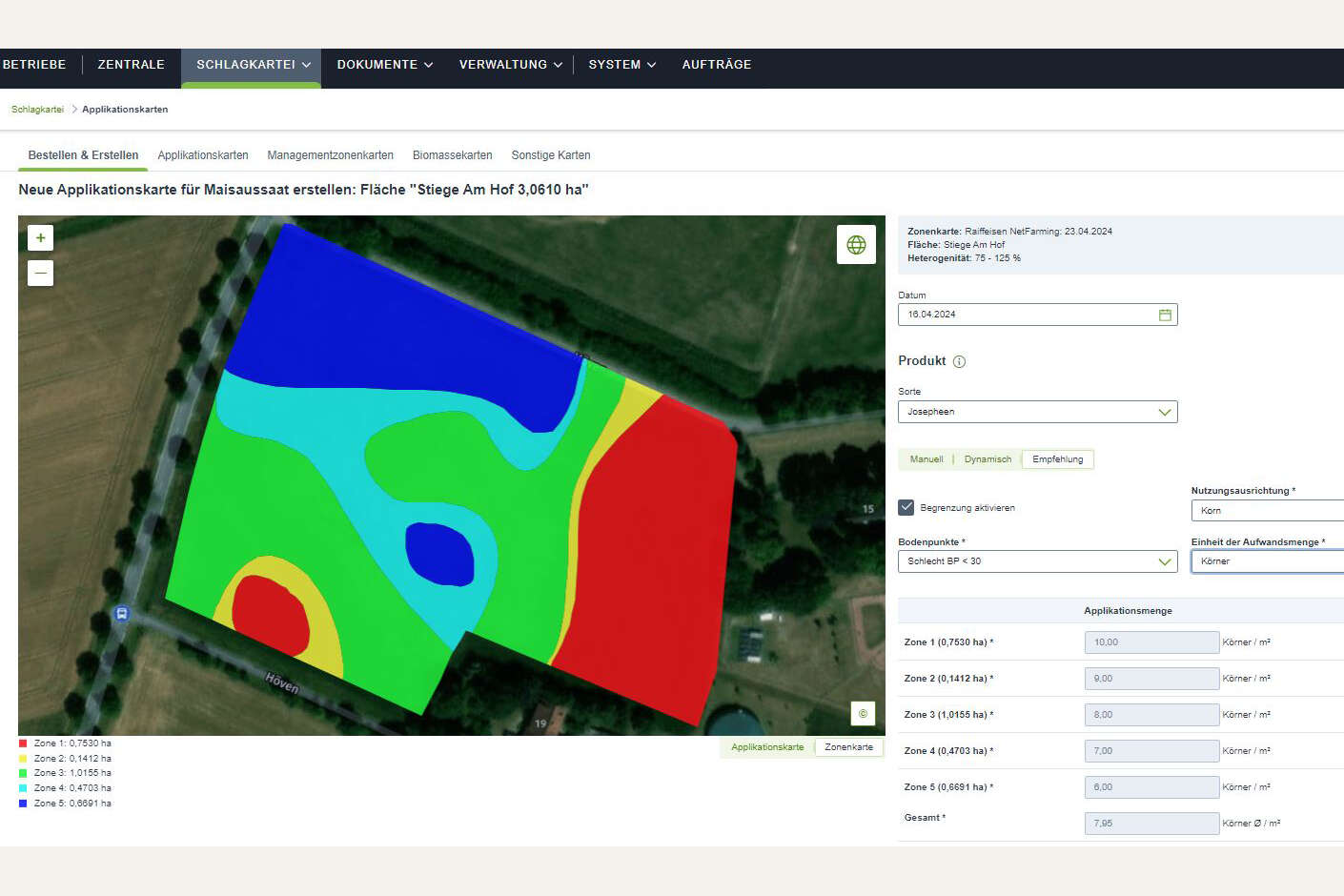Open the Einheit der Aufwandsmenge dropdown
The height and width of the screenshot is (896, 1344).
(1268, 561)
